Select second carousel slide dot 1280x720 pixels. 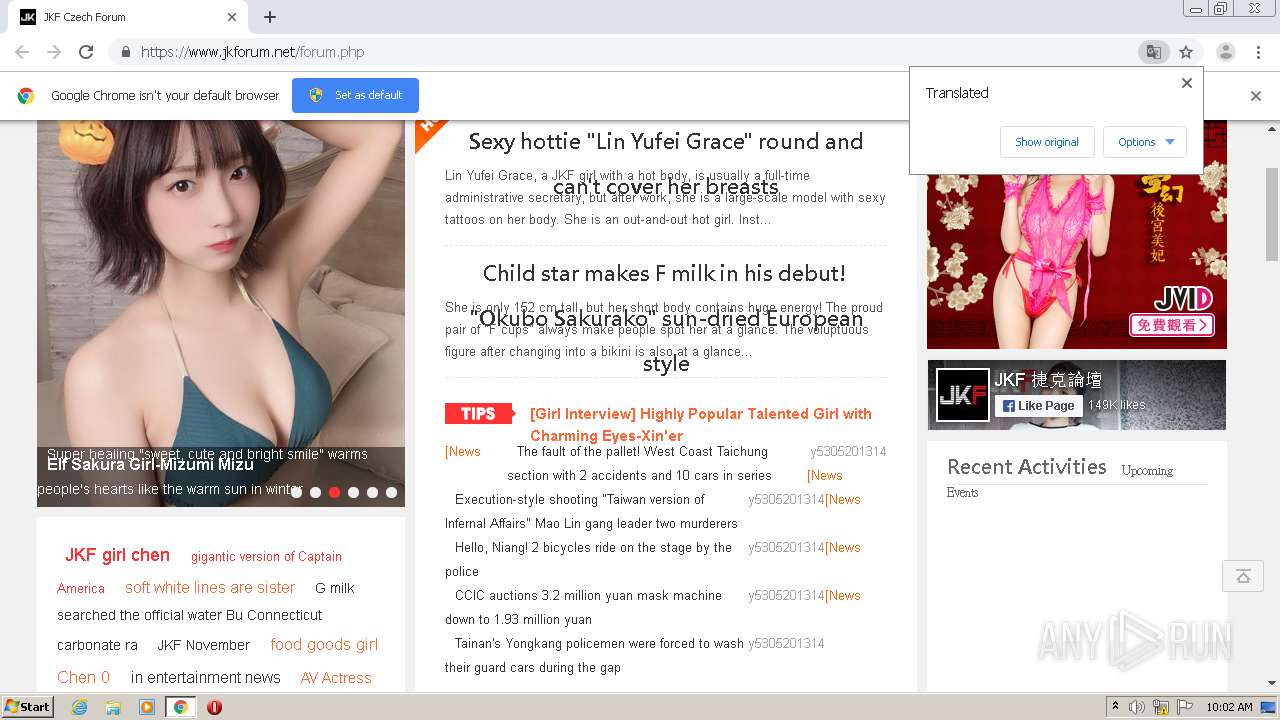pos(315,492)
